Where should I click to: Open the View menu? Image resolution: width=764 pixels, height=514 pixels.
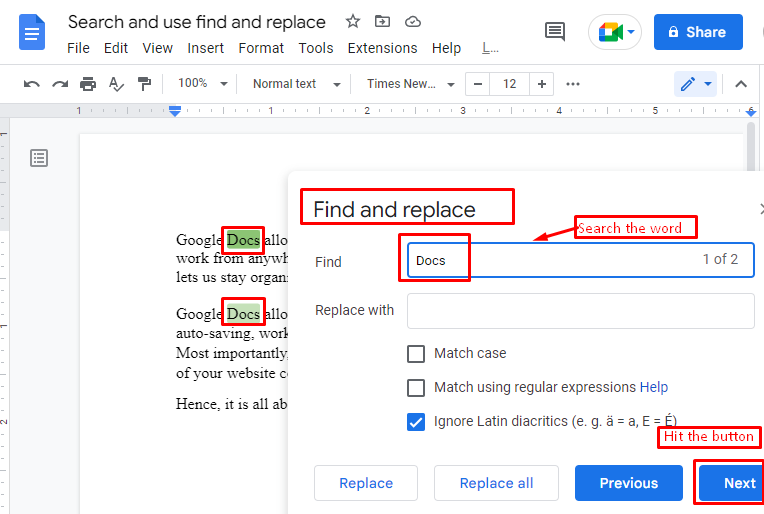coord(157,48)
